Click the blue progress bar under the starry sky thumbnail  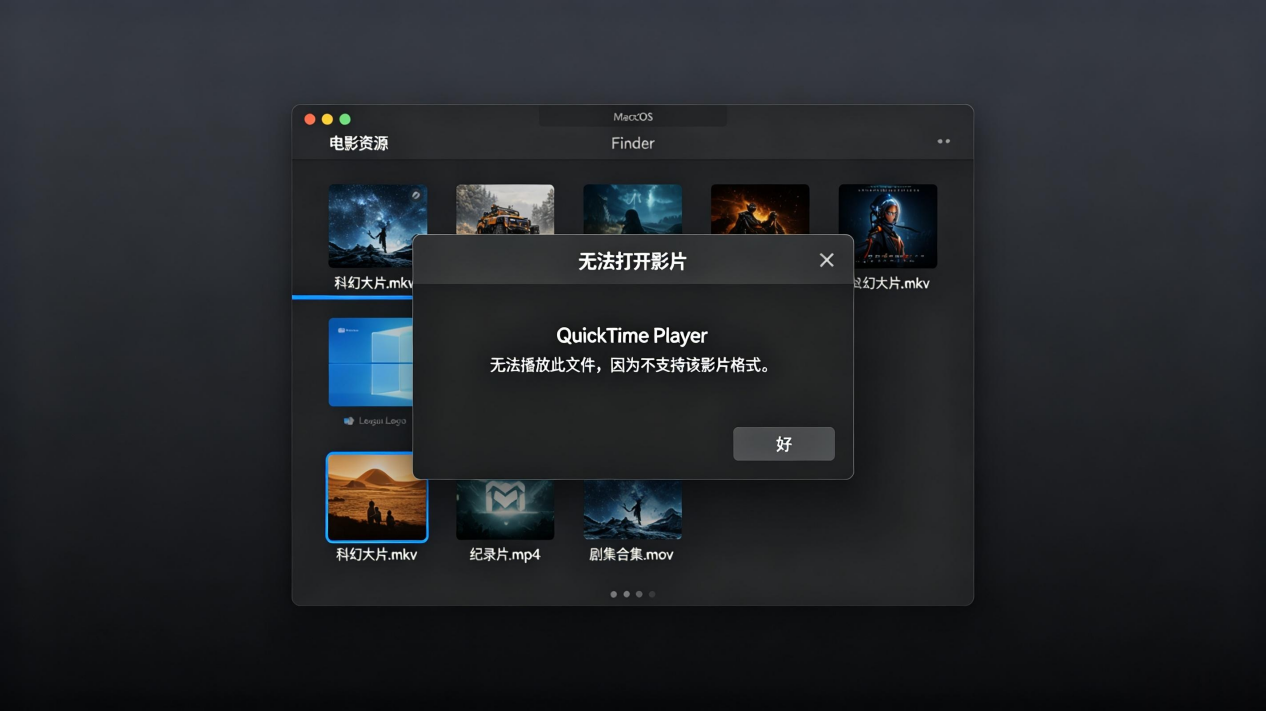(x=352, y=297)
